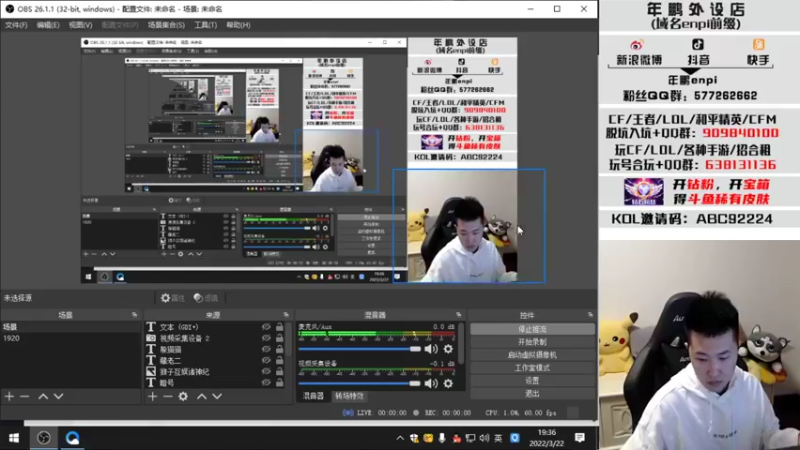Image resolution: width=800 pixels, height=450 pixels.
Task: Click the 滤镜 filters button
Action: click(x=206, y=298)
